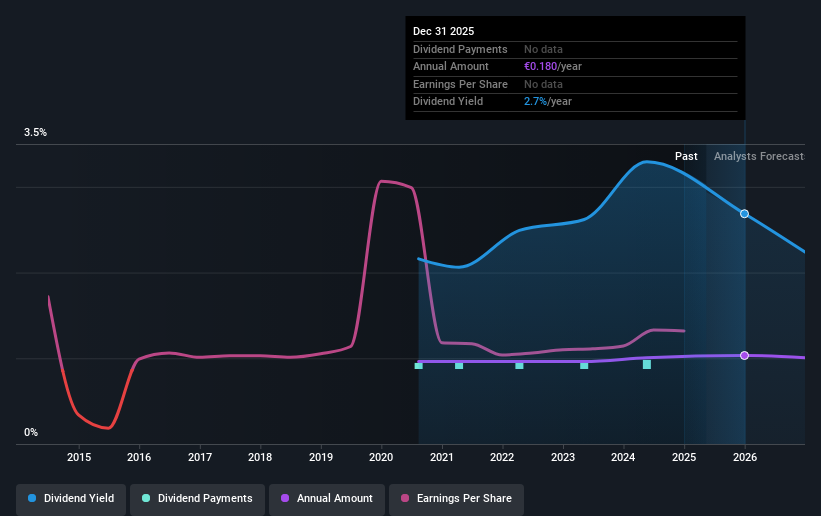
Task: Click the 'Dividend Yield' tooltip row label
Action: pyautogui.click(x=448, y=102)
